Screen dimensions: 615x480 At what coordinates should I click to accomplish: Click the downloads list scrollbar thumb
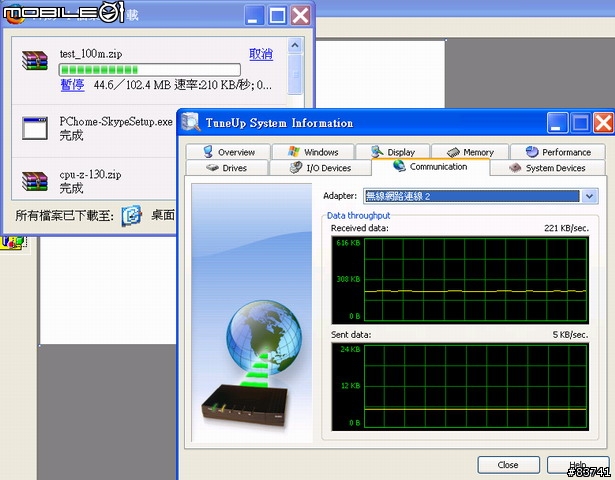pos(295,74)
